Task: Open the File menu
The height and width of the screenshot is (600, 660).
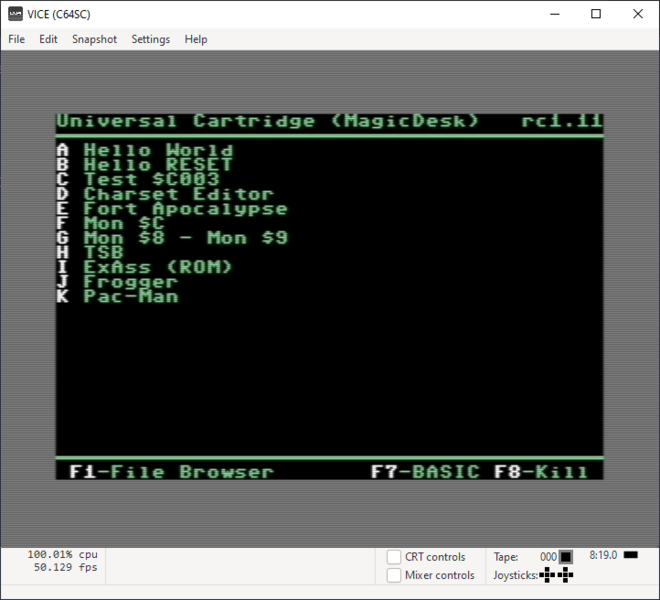Action: tap(16, 39)
